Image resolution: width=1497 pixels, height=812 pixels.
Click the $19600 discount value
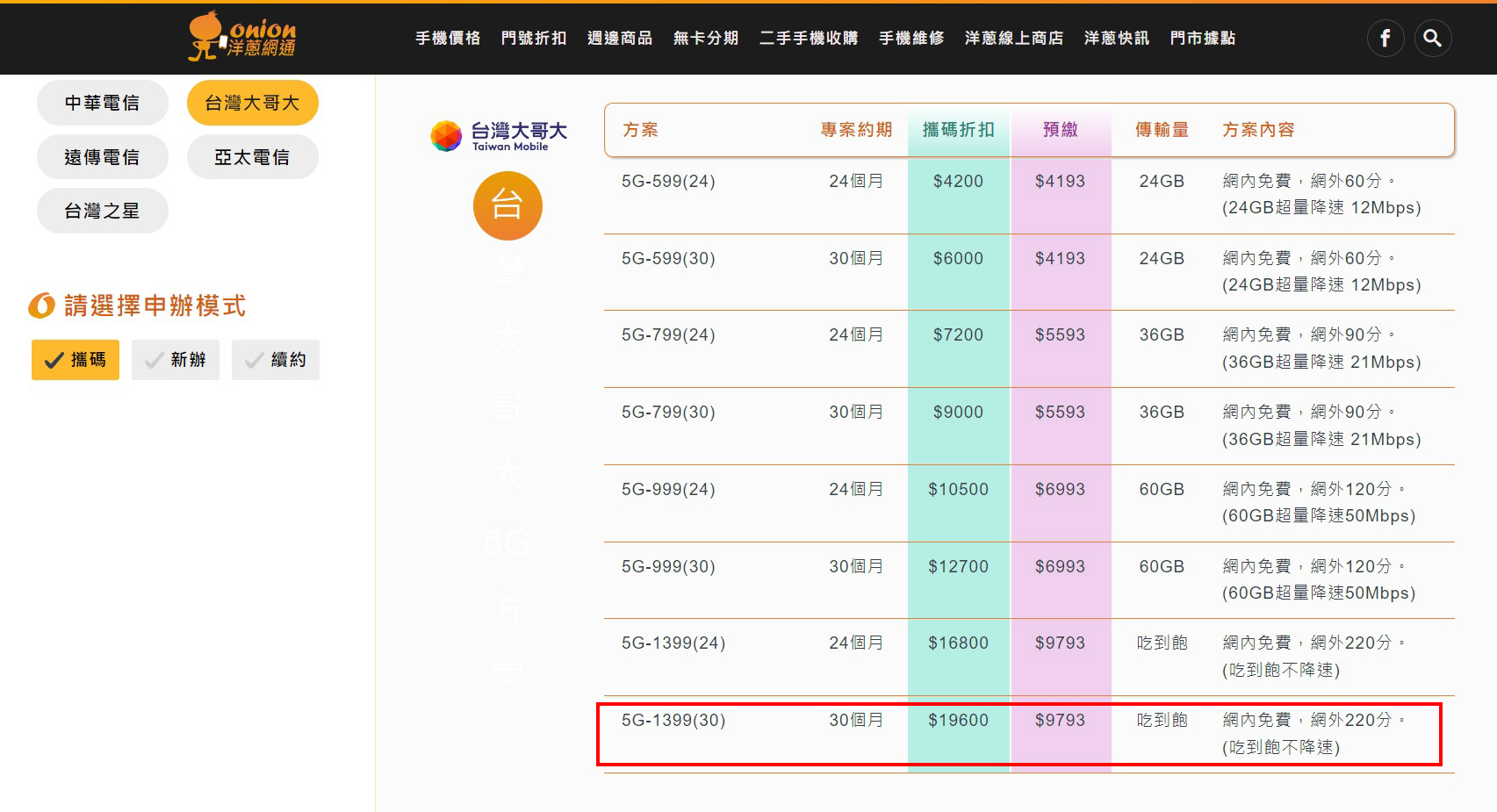click(x=958, y=720)
